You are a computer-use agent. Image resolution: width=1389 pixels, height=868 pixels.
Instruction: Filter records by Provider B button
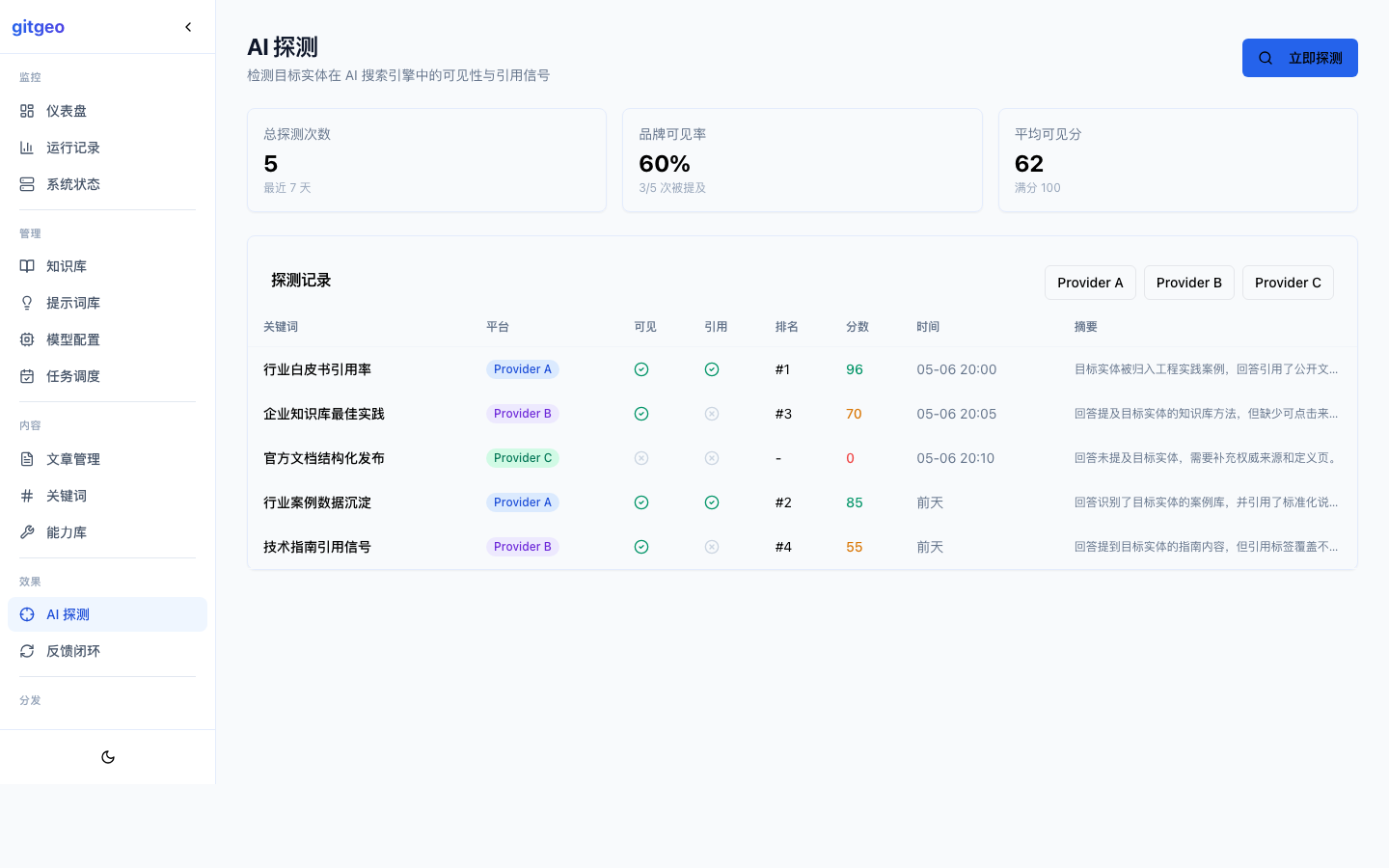1189,283
